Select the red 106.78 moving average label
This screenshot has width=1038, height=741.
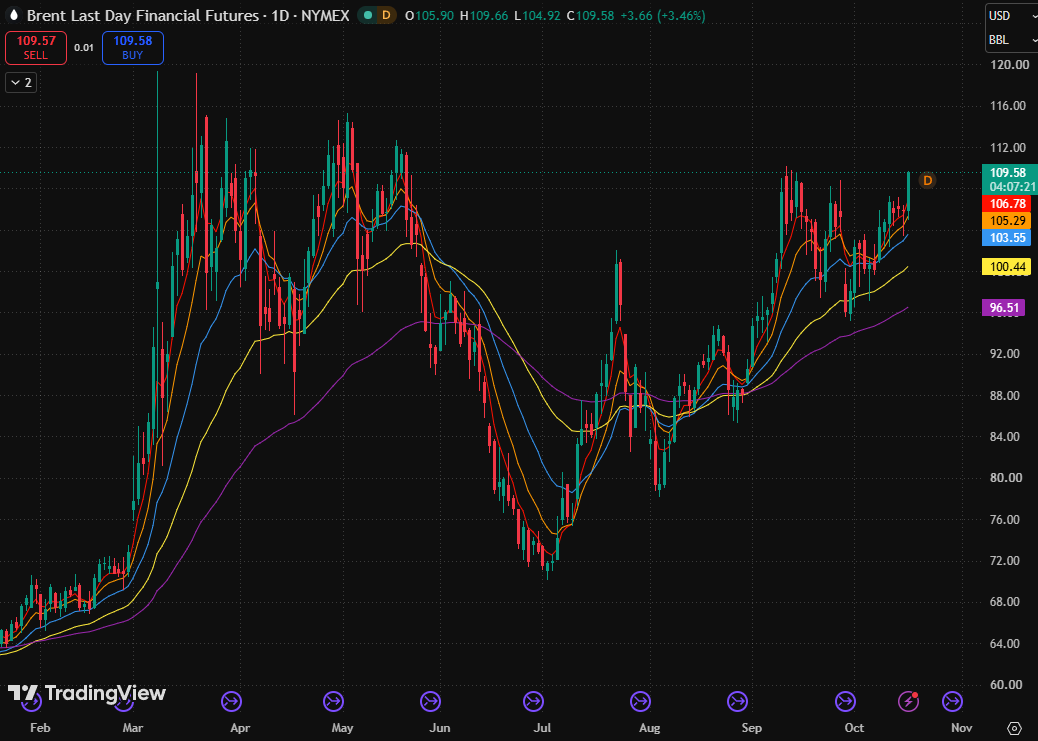click(x=1007, y=204)
